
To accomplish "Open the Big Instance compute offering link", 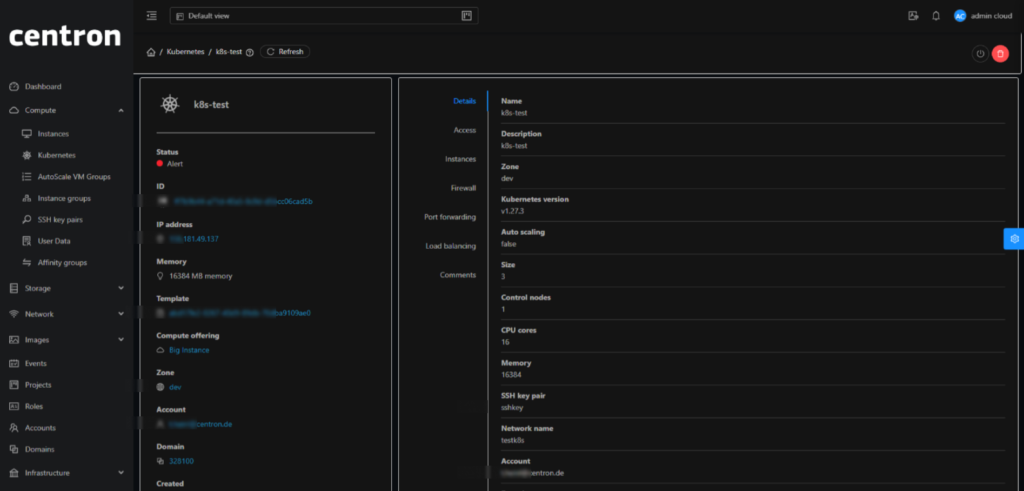I will tap(189, 350).
